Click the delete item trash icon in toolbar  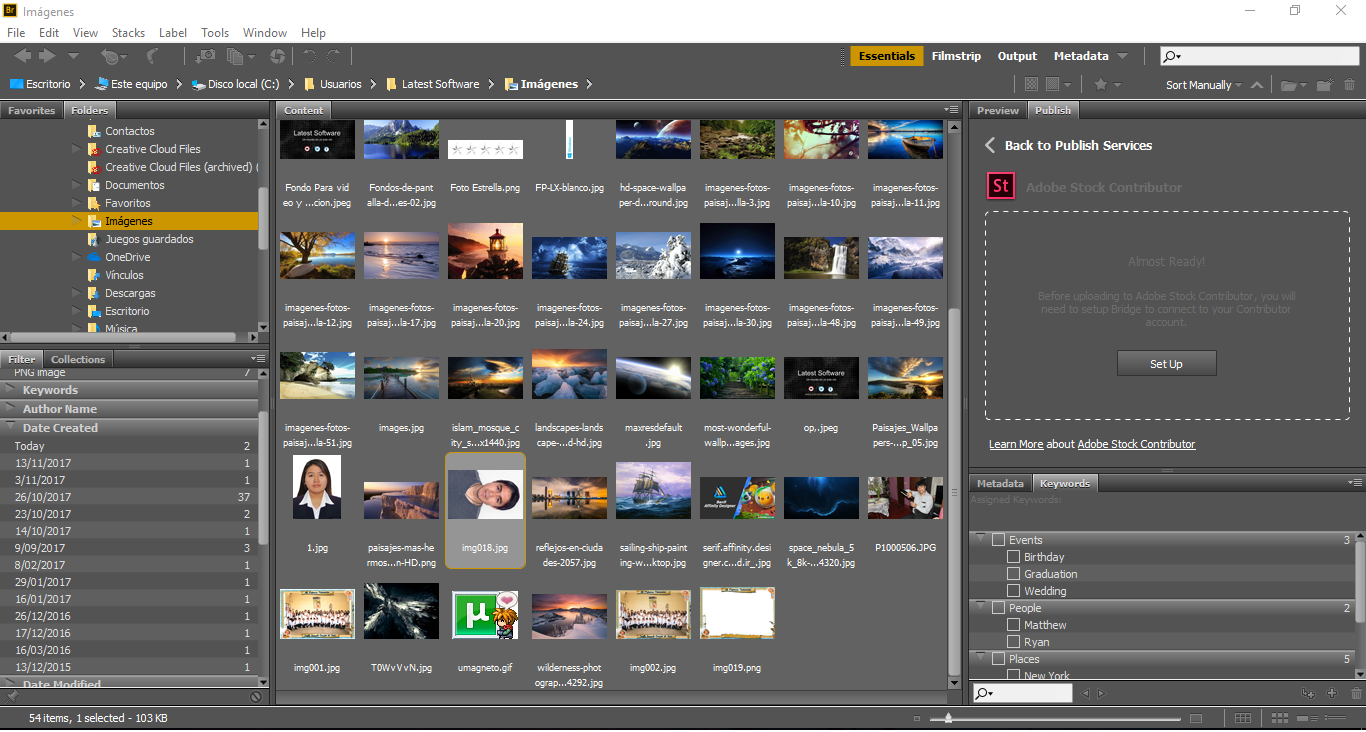pos(1349,85)
